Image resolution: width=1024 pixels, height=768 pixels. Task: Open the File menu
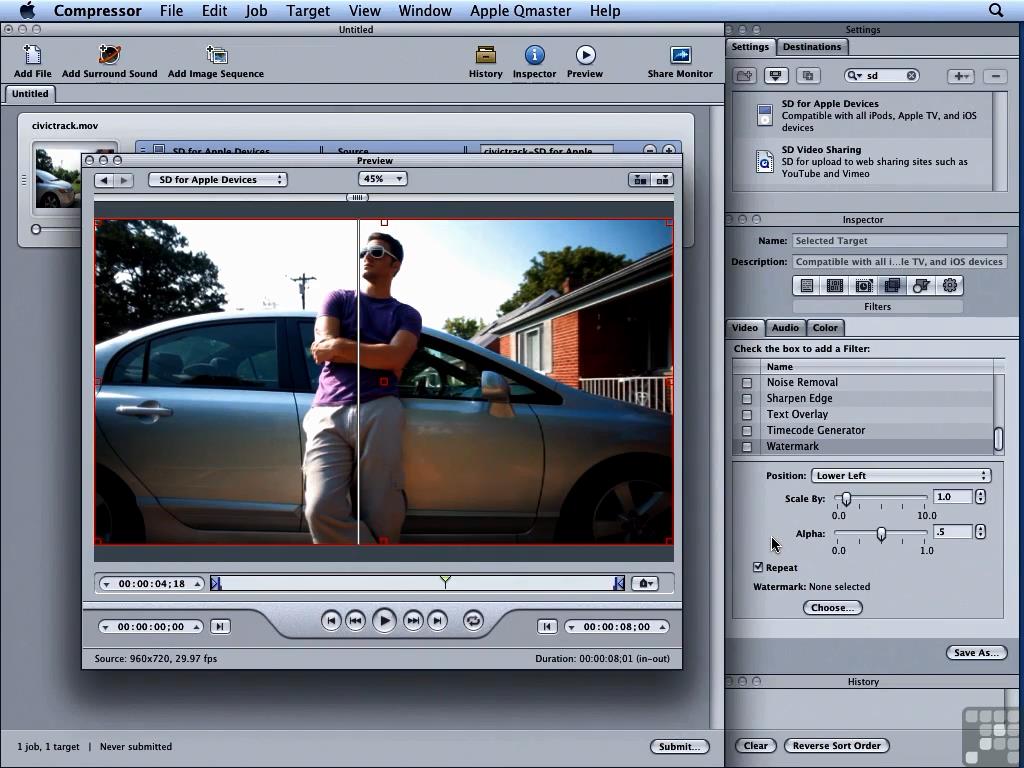[171, 10]
